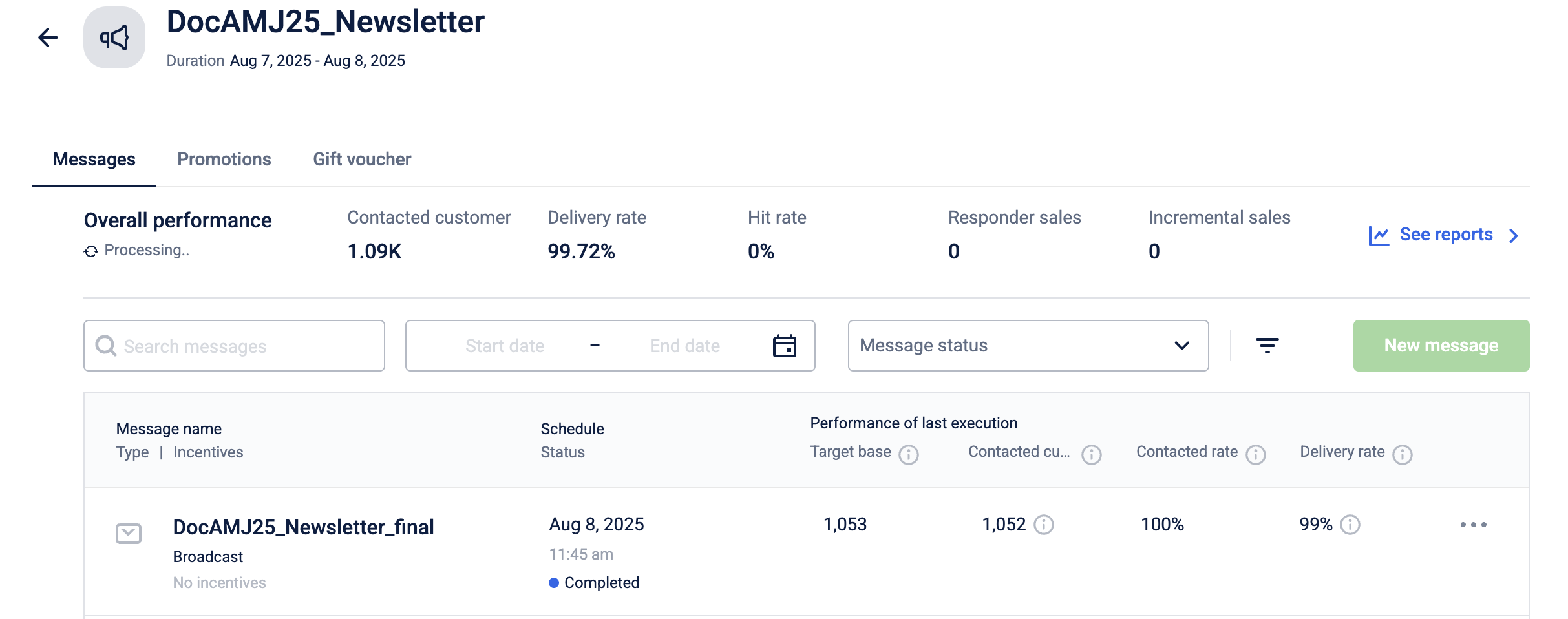
Task: Click info icon next to Contacted rate header
Action: 1256,455
